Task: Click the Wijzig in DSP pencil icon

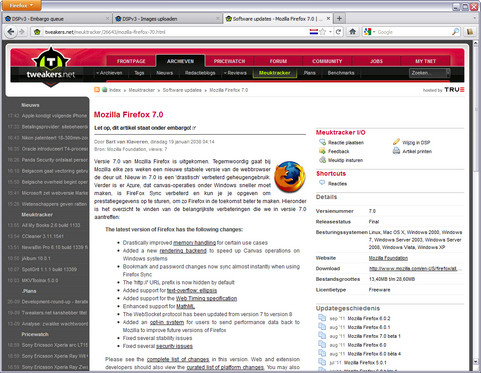Action: pyautogui.click(x=396, y=142)
